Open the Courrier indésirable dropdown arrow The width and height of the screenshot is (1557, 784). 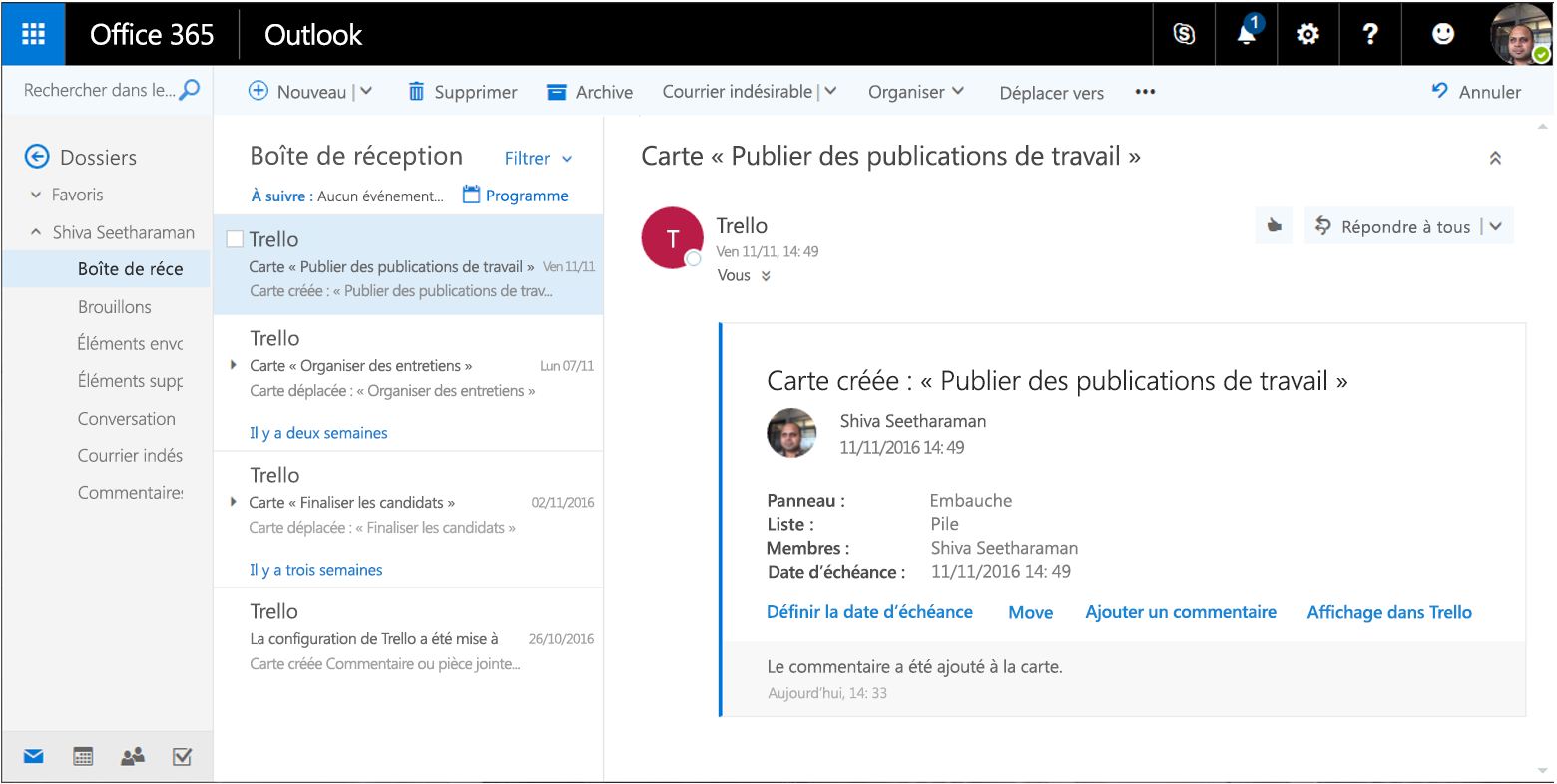click(830, 91)
